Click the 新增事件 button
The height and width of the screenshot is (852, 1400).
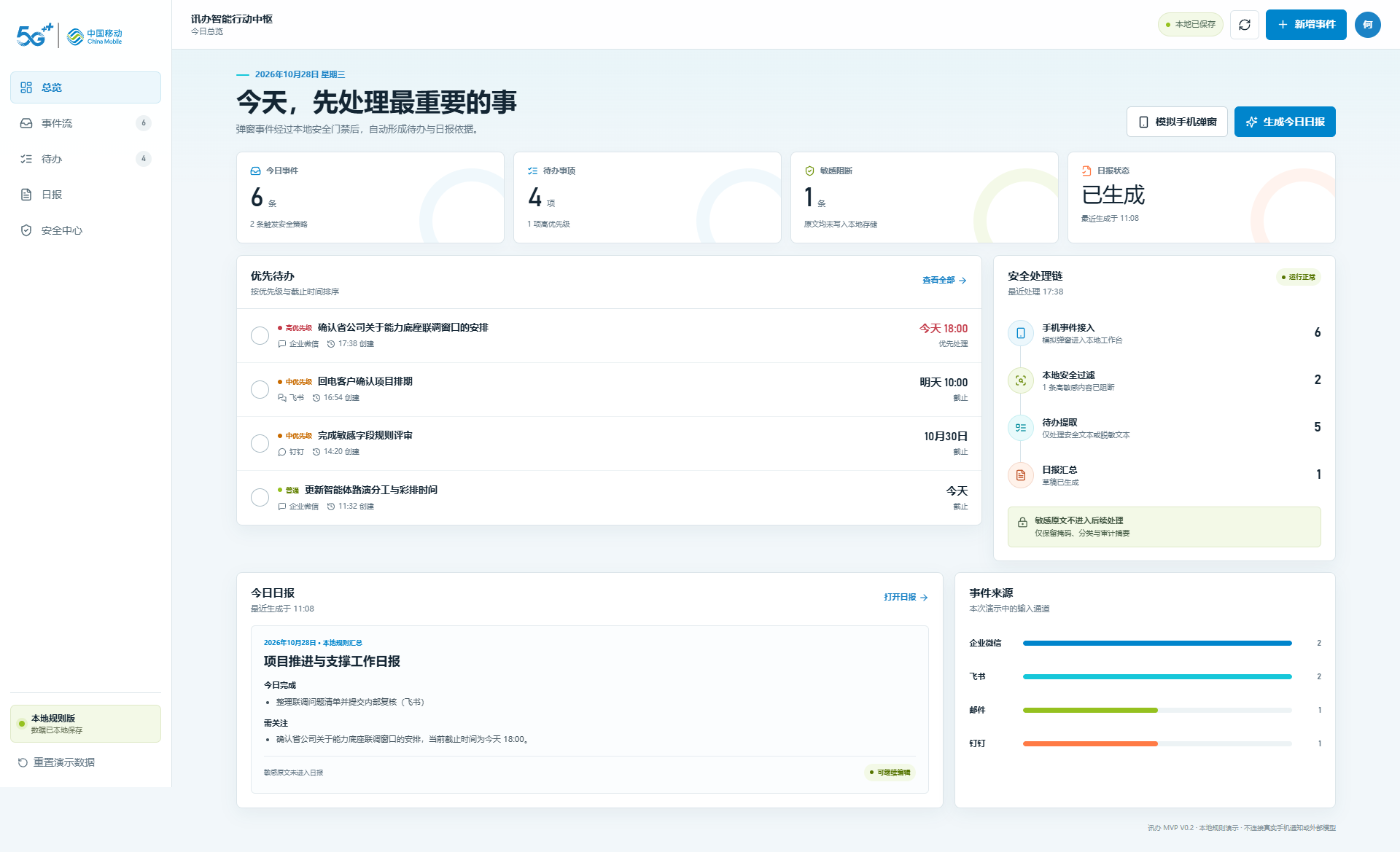[x=1306, y=25]
